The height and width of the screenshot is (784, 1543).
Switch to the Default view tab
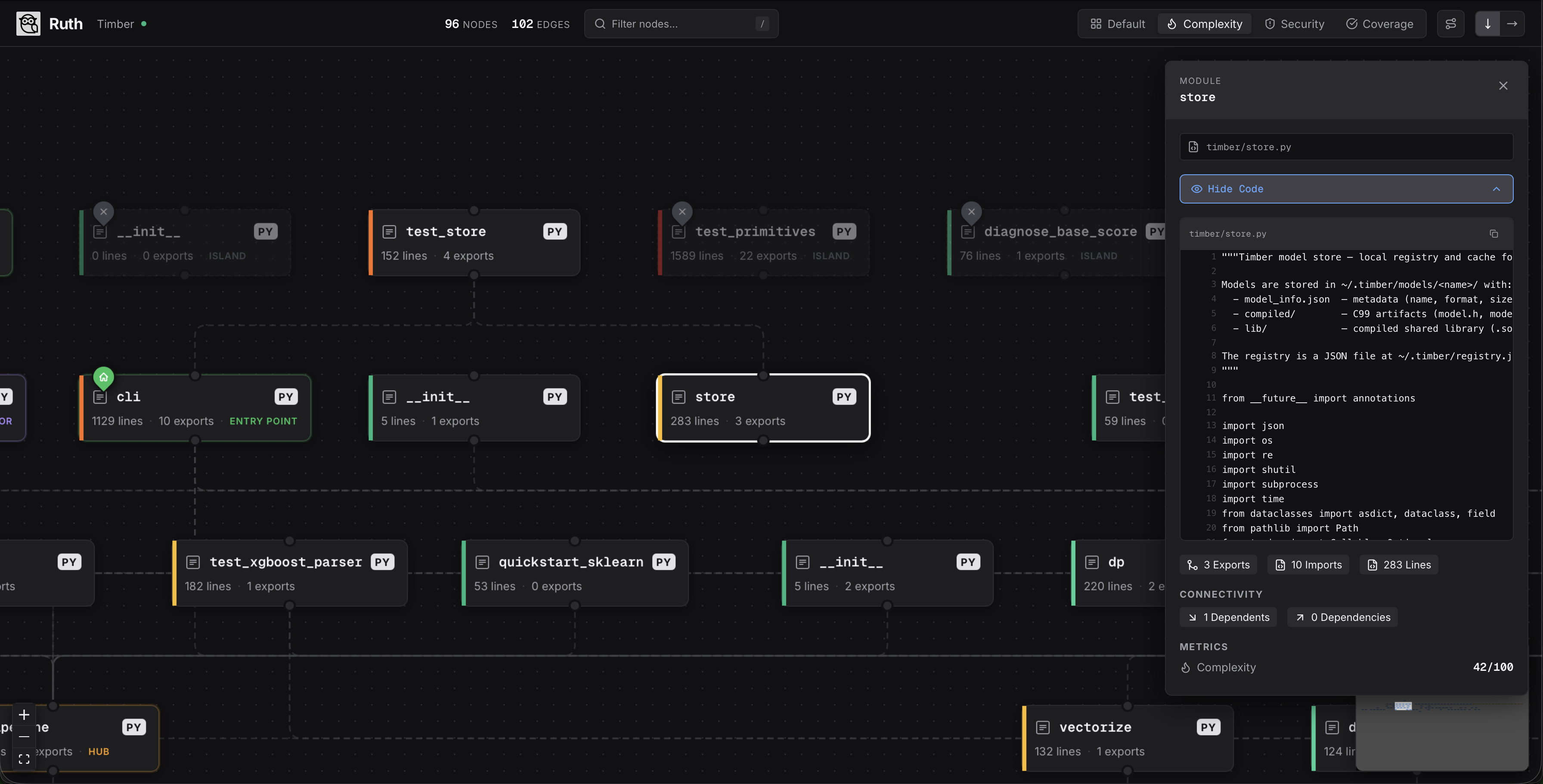[x=1118, y=24]
